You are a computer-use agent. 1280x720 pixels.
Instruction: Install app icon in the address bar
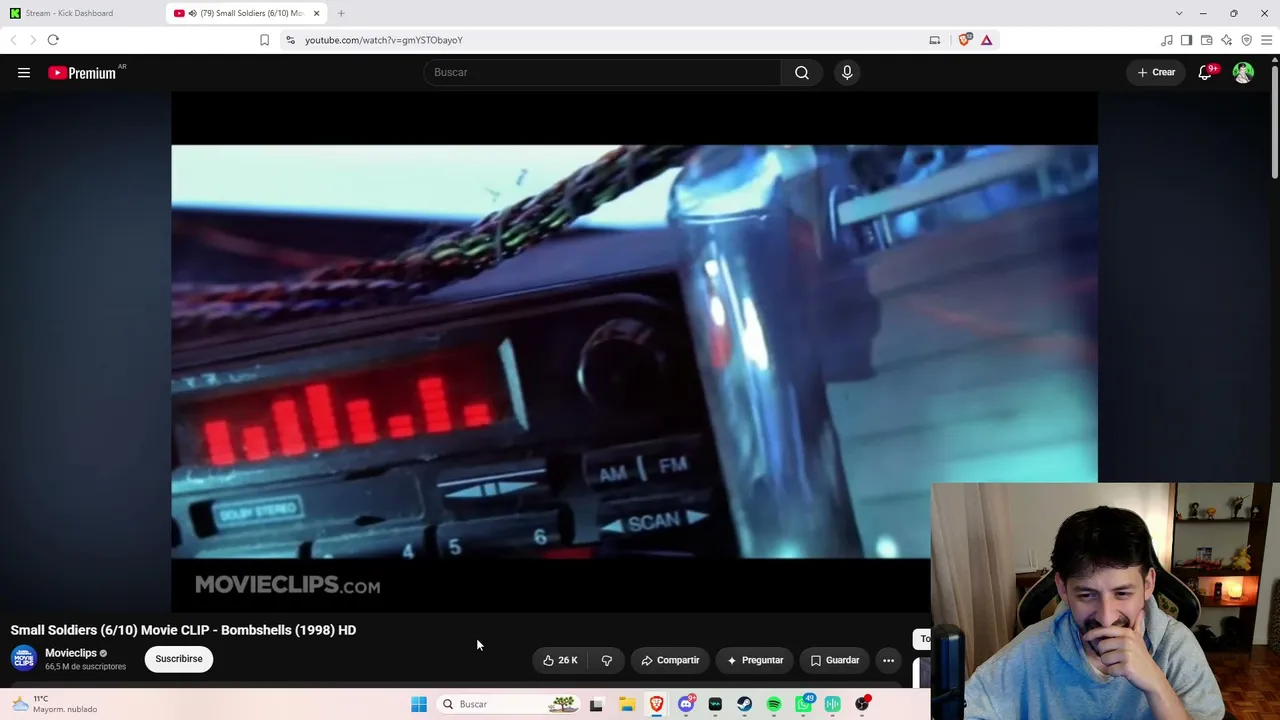click(935, 40)
